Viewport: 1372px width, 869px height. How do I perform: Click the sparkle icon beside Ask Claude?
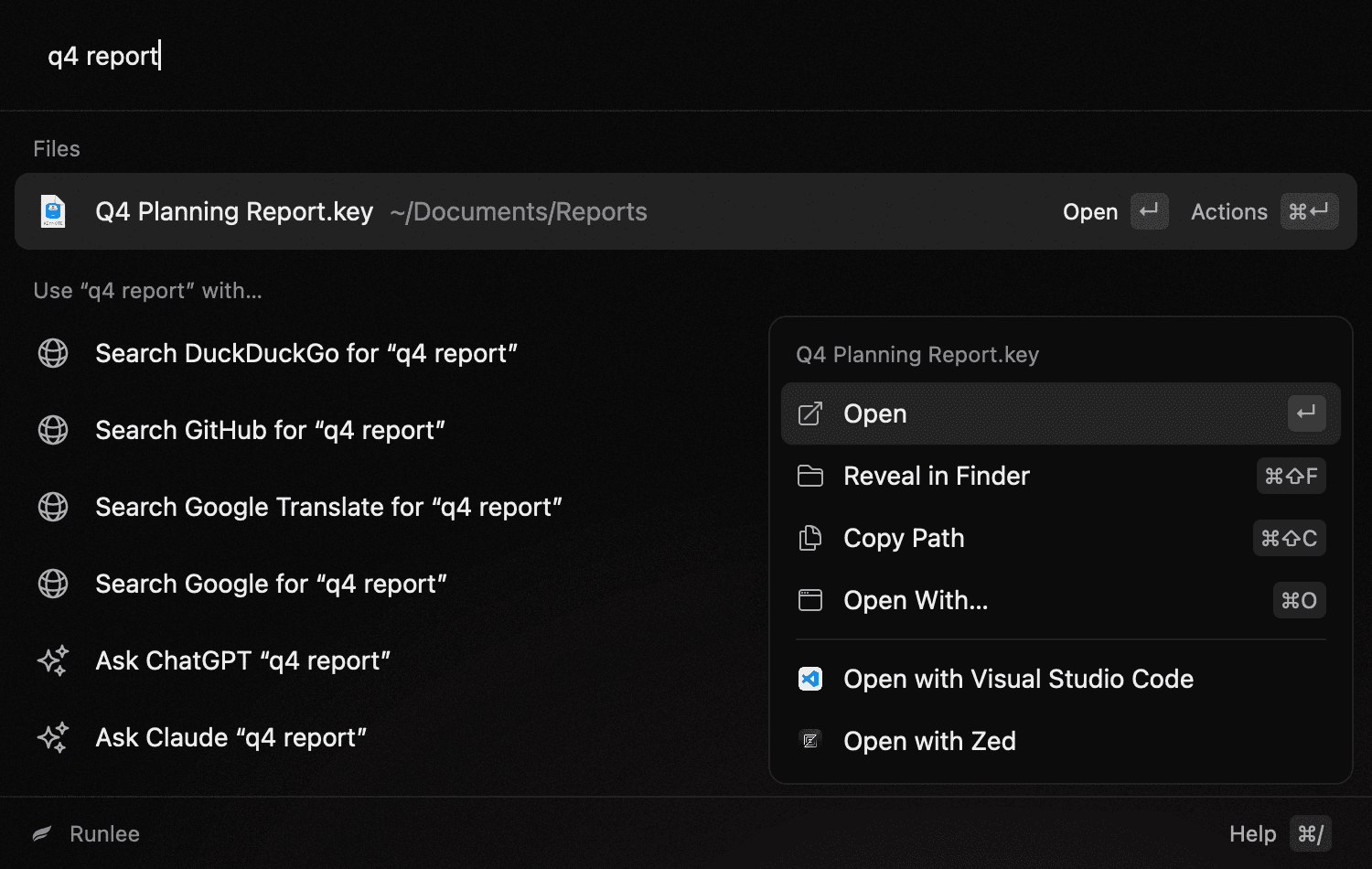click(x=53, y=737)
